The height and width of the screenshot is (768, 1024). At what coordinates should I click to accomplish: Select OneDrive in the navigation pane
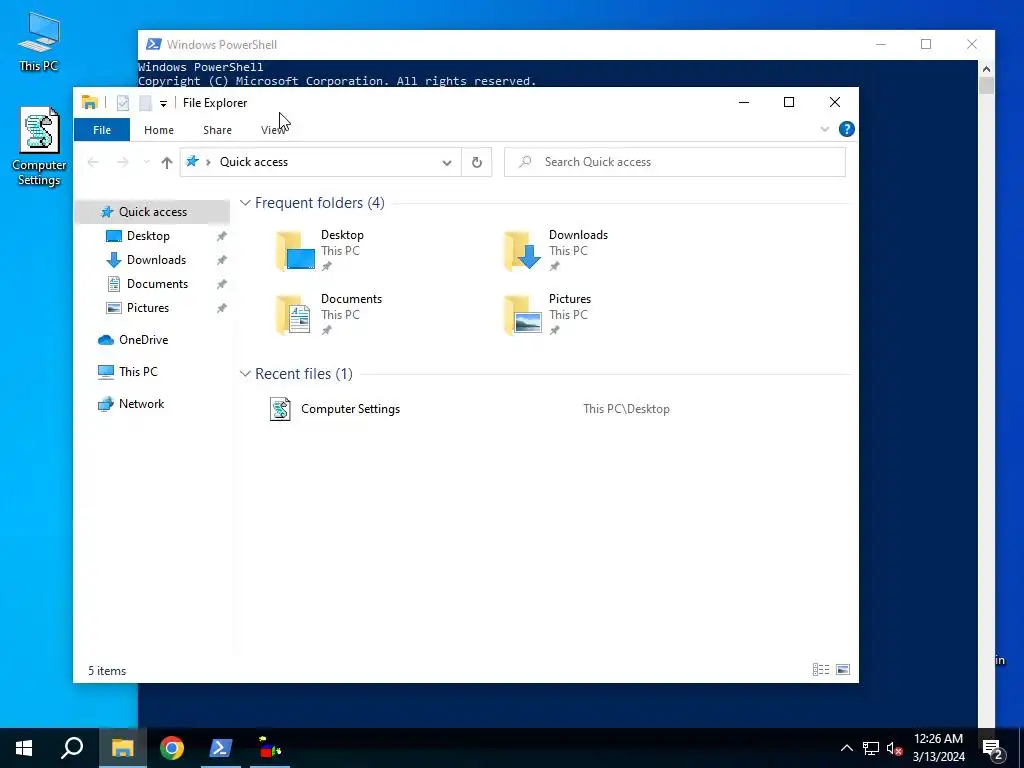(x=143, y=340)
